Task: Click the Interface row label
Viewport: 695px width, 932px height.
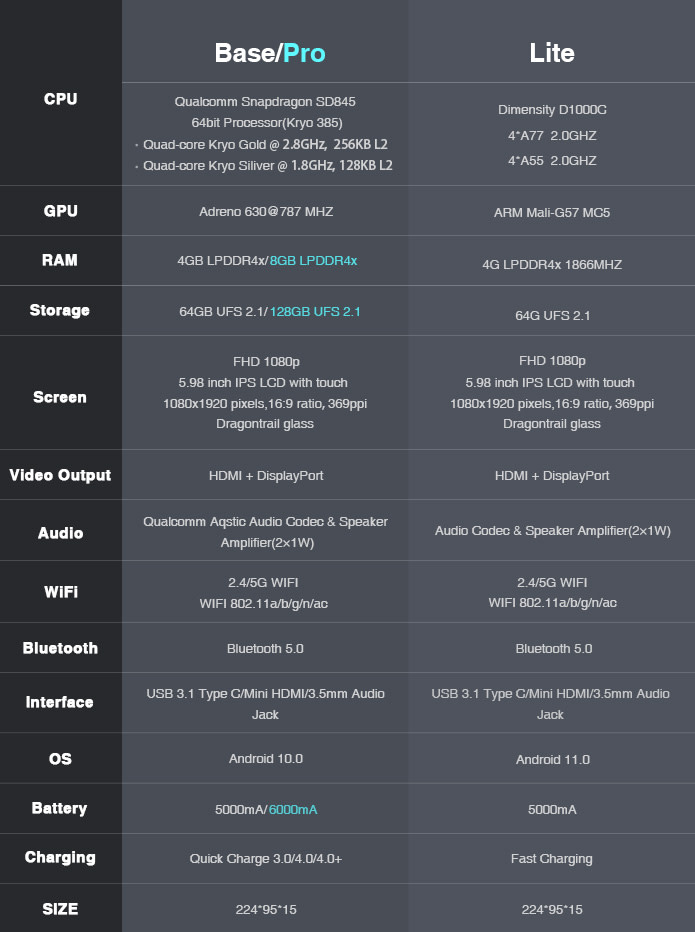Action: [x=59, y=703]
